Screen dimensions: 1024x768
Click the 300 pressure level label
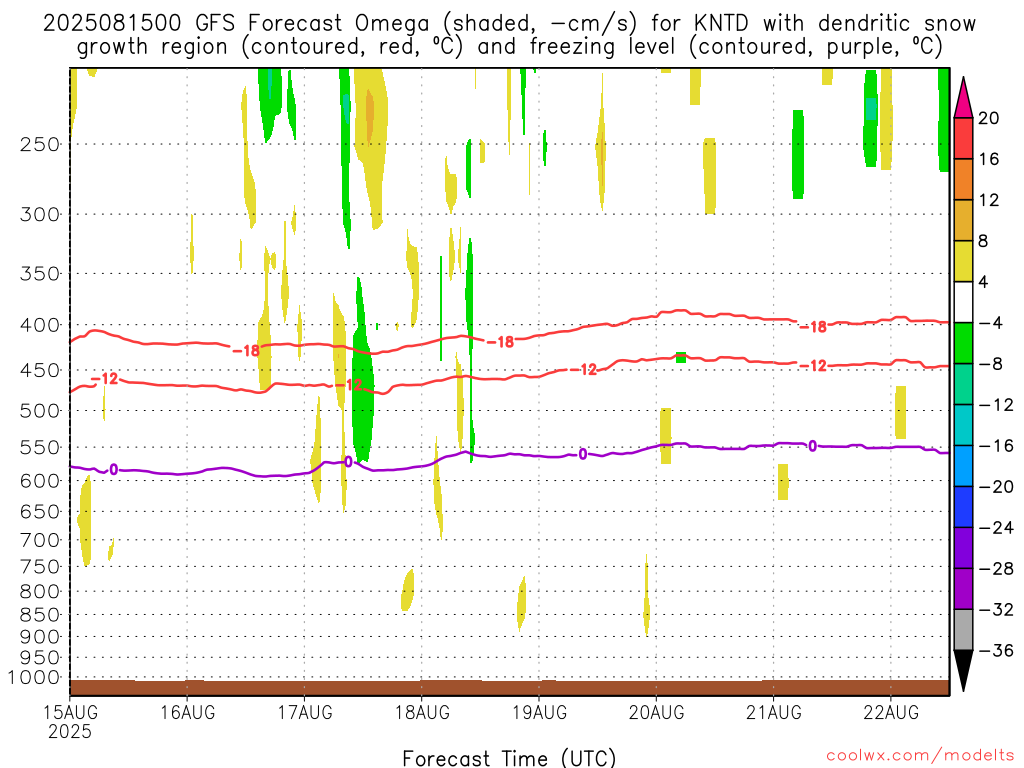point(40,214)
